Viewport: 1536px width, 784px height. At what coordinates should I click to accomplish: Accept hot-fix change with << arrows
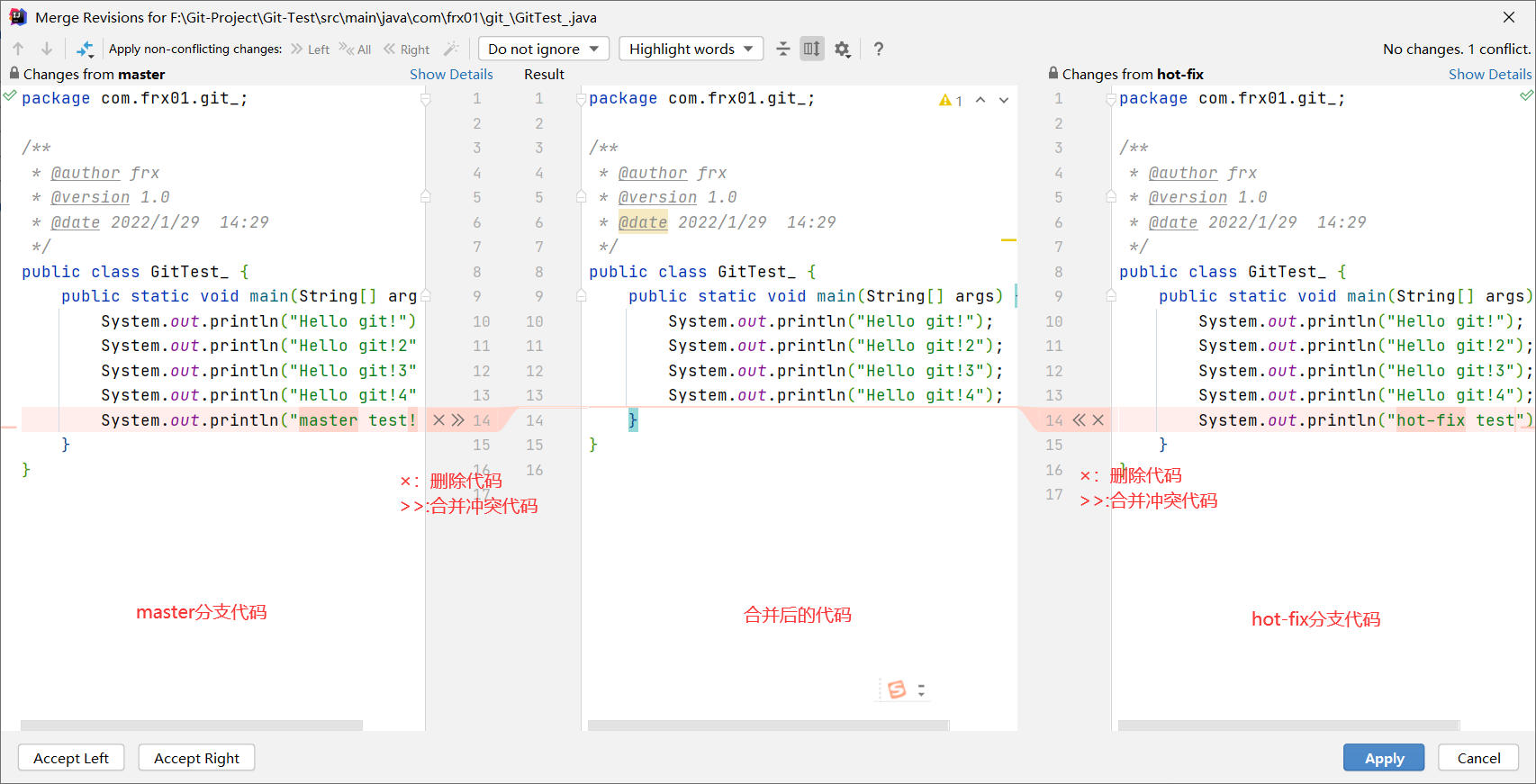click(1079, 419)
